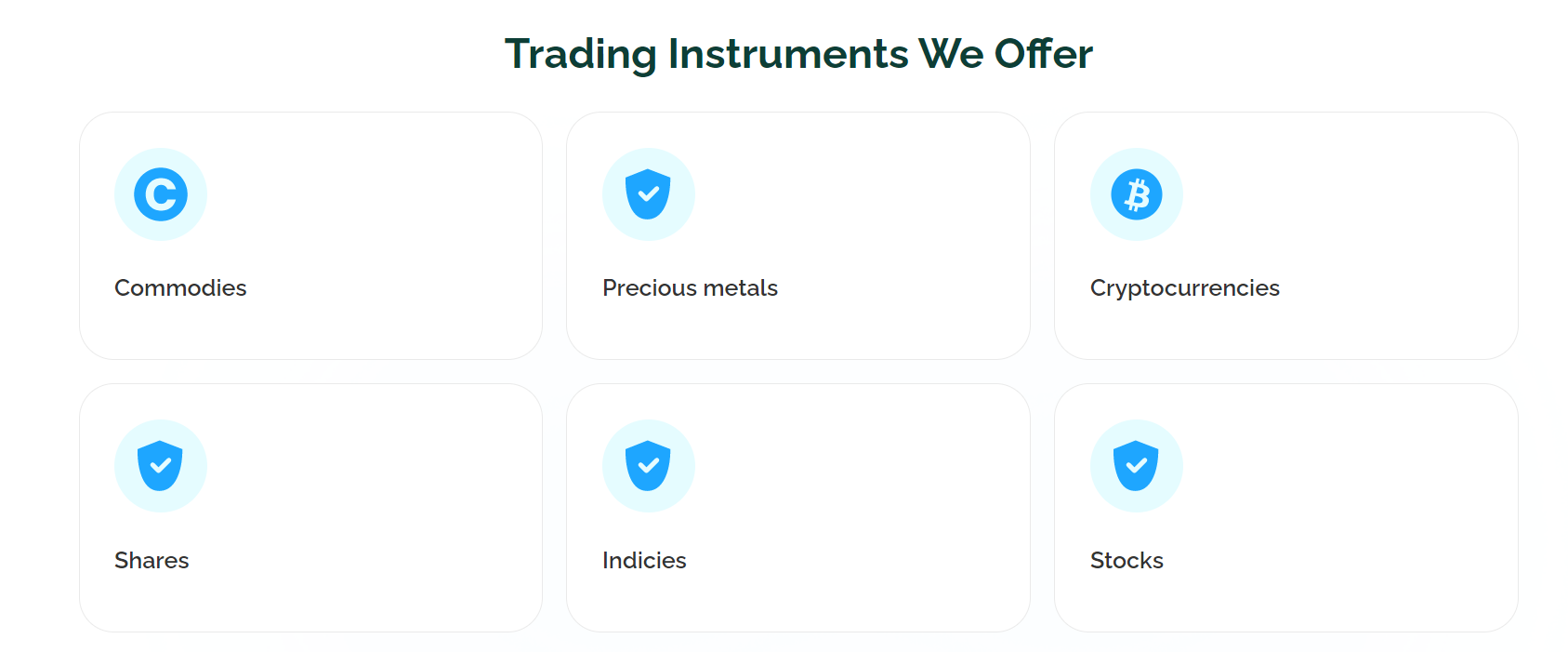The image size is (1568, 652).
Task: Select the Shares label text
Action: tap(152, 561)
